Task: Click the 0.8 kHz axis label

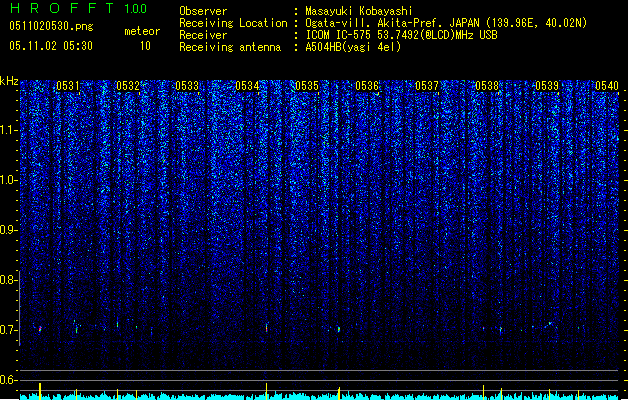Action: (8, 280)
